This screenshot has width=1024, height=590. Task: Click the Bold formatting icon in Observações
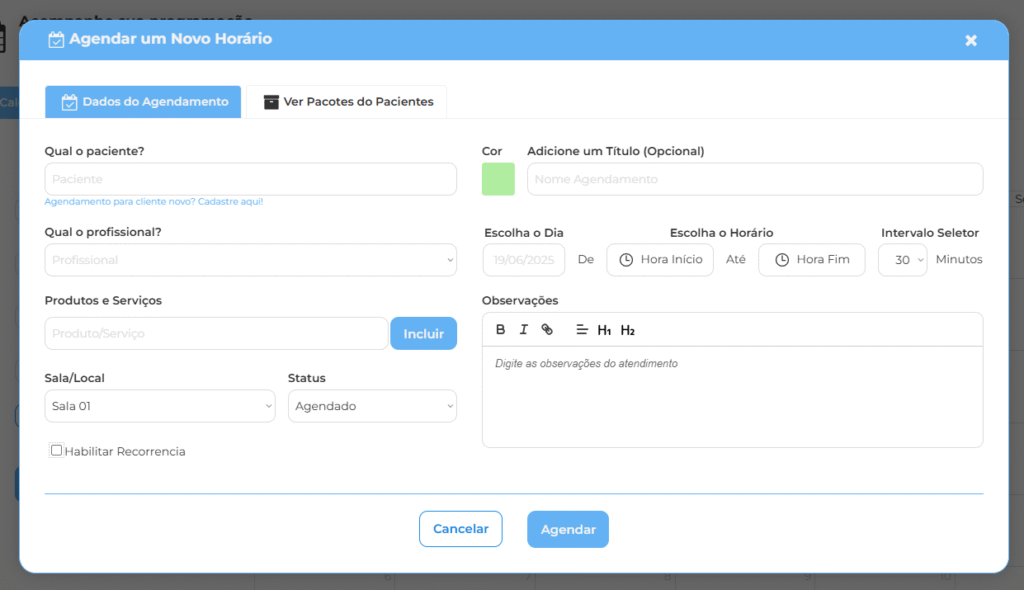tap(501, 330)
